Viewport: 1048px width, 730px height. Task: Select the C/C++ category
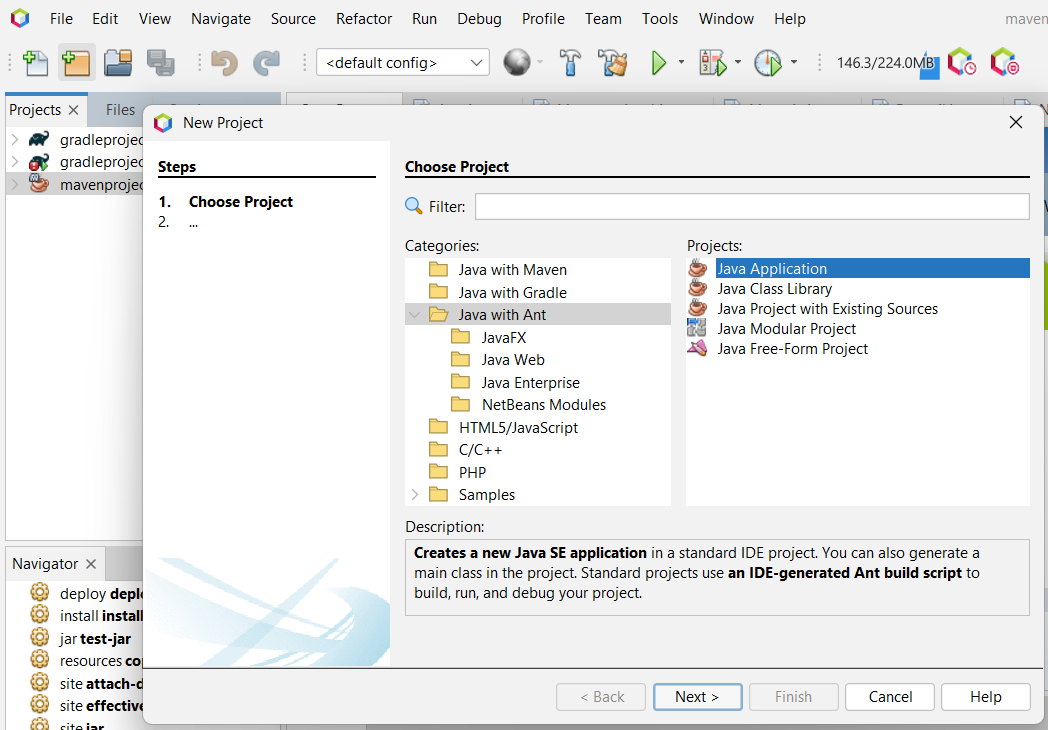[480, 450]
